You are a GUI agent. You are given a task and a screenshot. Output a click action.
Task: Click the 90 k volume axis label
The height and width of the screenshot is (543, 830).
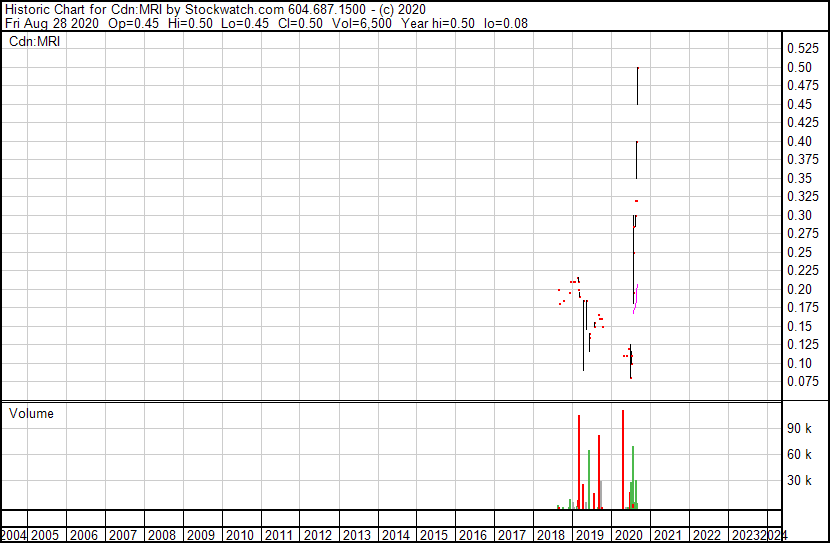(799, 428)
